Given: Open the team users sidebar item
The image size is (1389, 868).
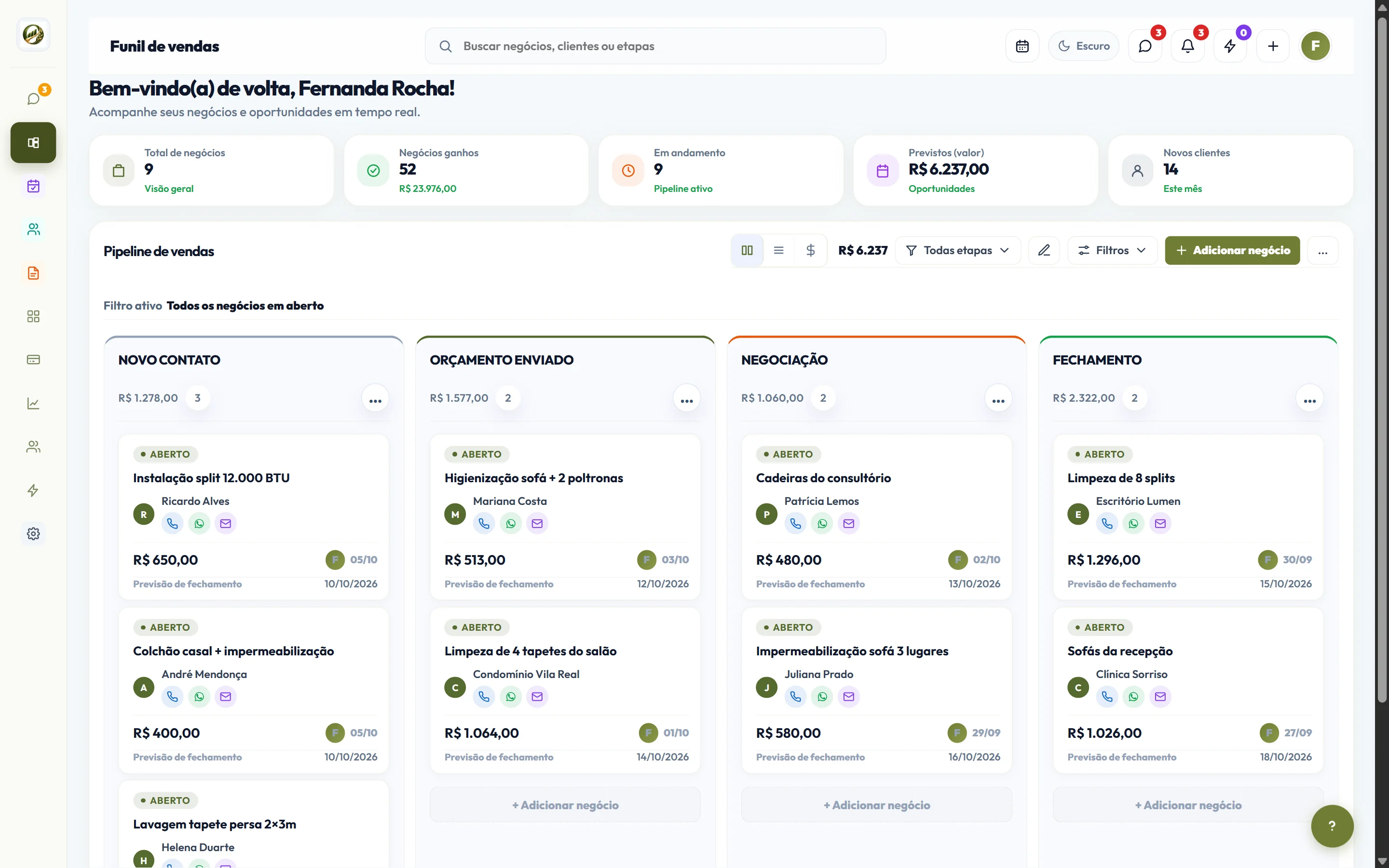Looking at the screenshot, I should 33,447.
